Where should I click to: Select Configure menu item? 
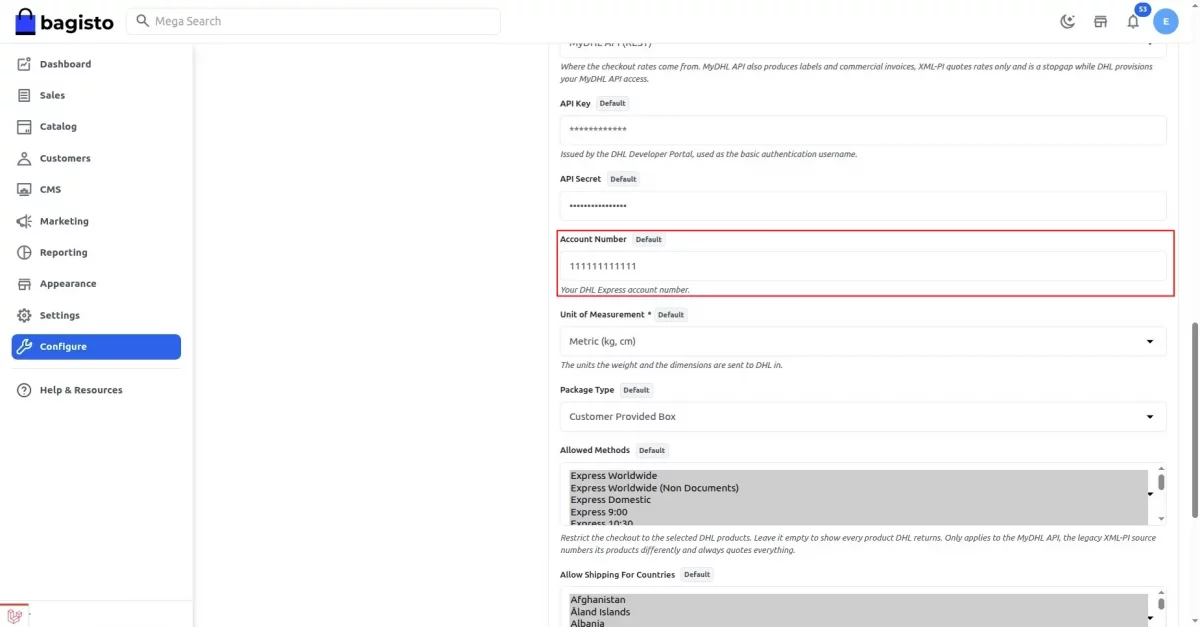(96, 347)
